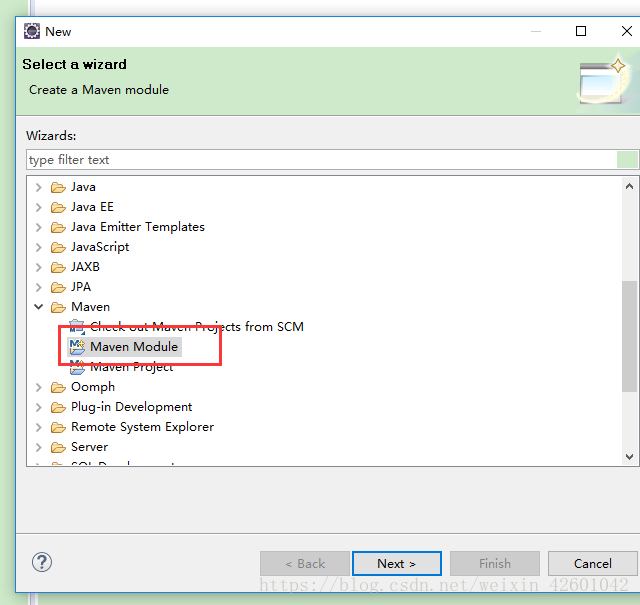Expand the JPA category
This screenshot has height=605, width=640.
39,287
